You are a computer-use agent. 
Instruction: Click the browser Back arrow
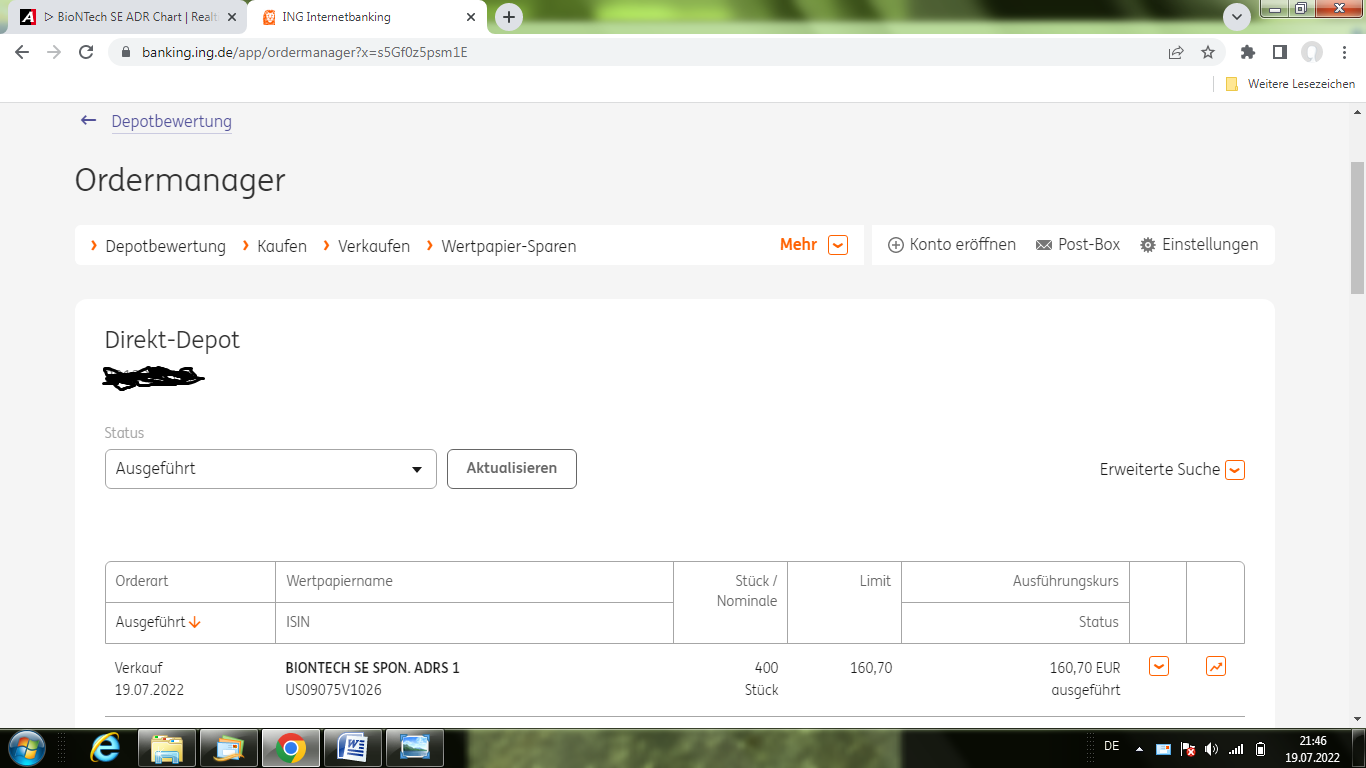pos(22,52)
